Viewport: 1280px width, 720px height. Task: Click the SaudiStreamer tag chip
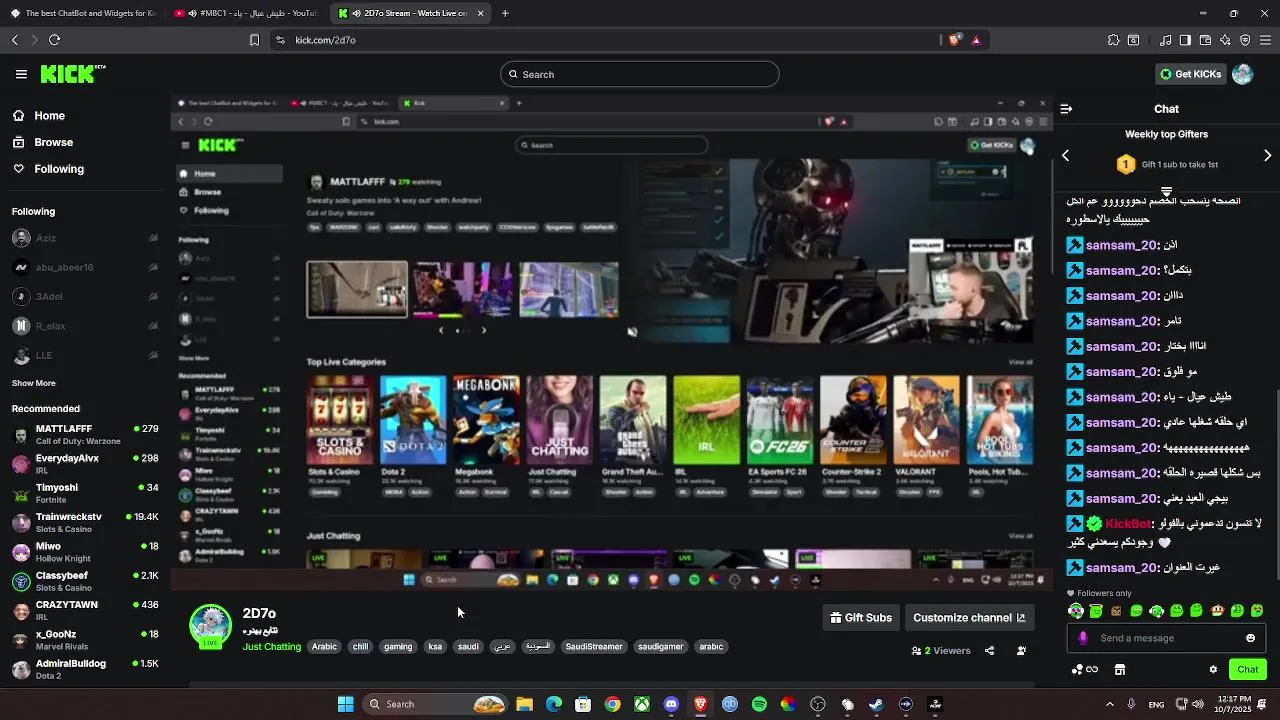point(594,647)
